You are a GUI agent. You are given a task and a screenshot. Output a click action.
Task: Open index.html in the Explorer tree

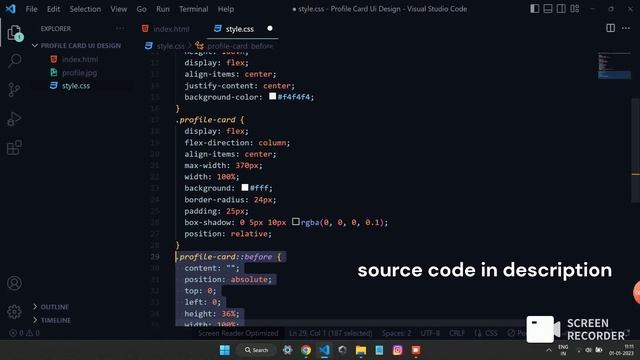(x=80, y=59)
